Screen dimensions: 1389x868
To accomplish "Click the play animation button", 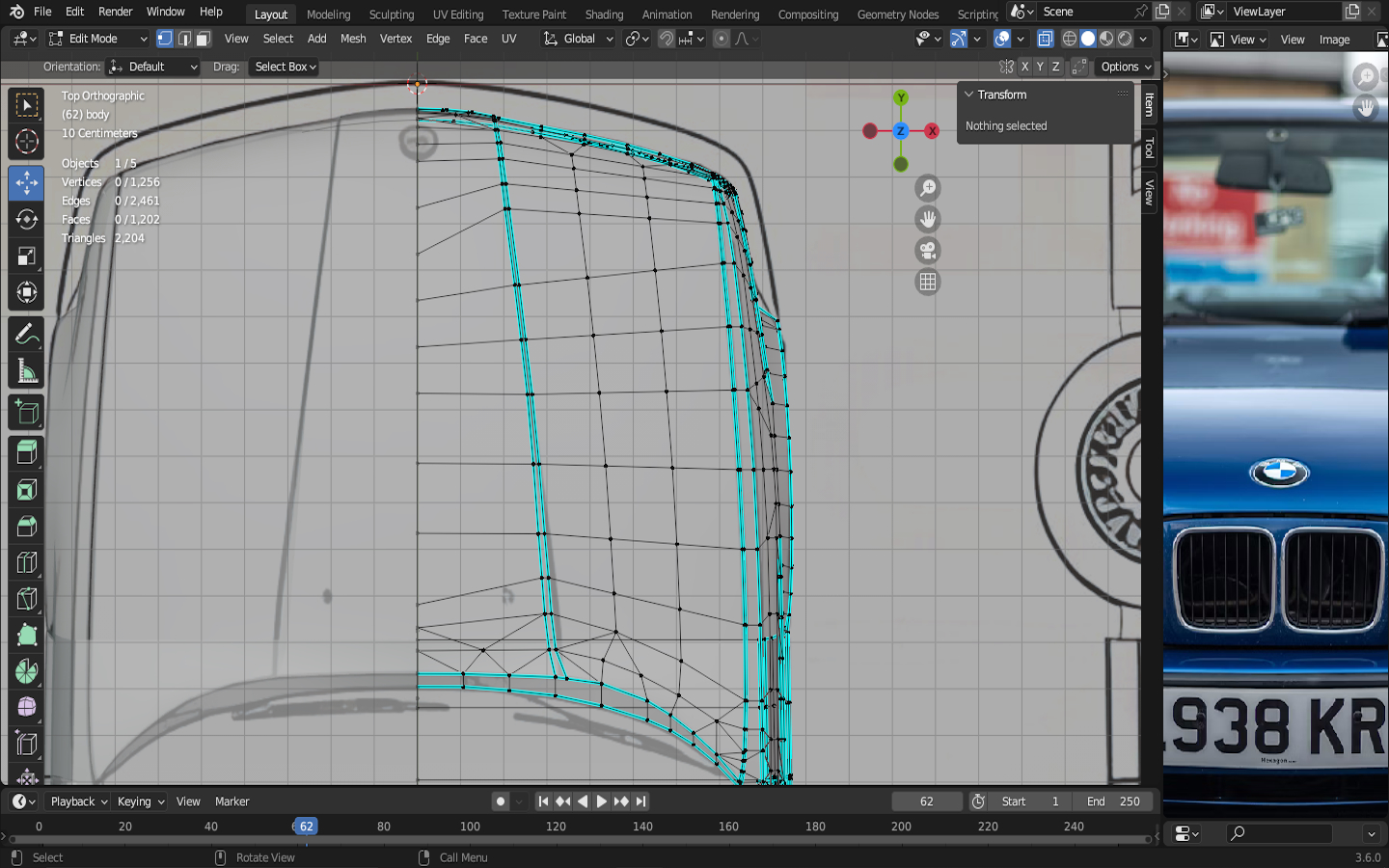I will click(602, 801).
